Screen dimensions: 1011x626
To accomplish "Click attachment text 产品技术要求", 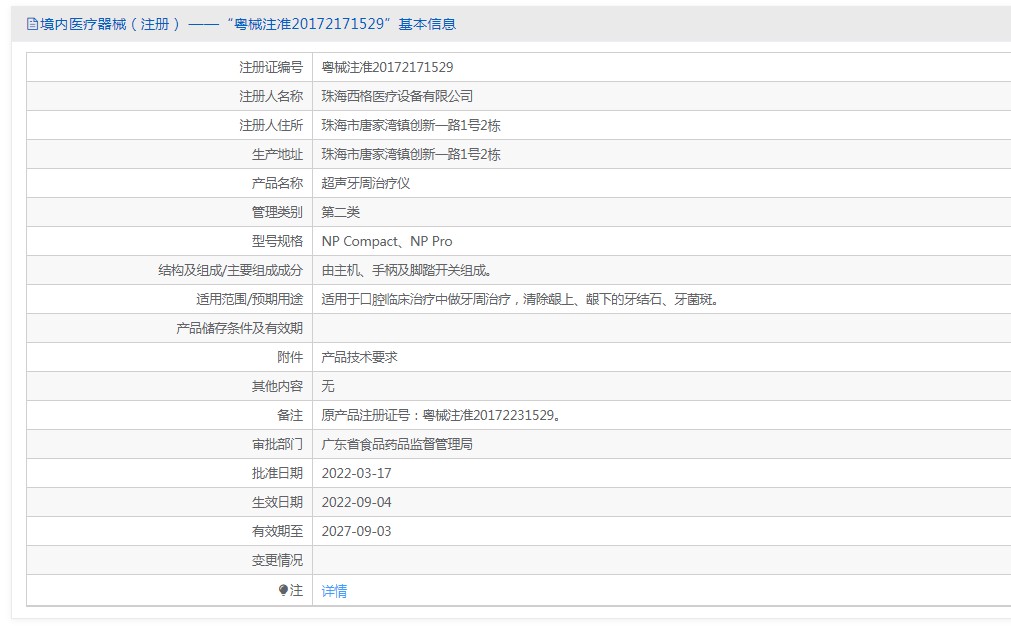I will (360, 357).
